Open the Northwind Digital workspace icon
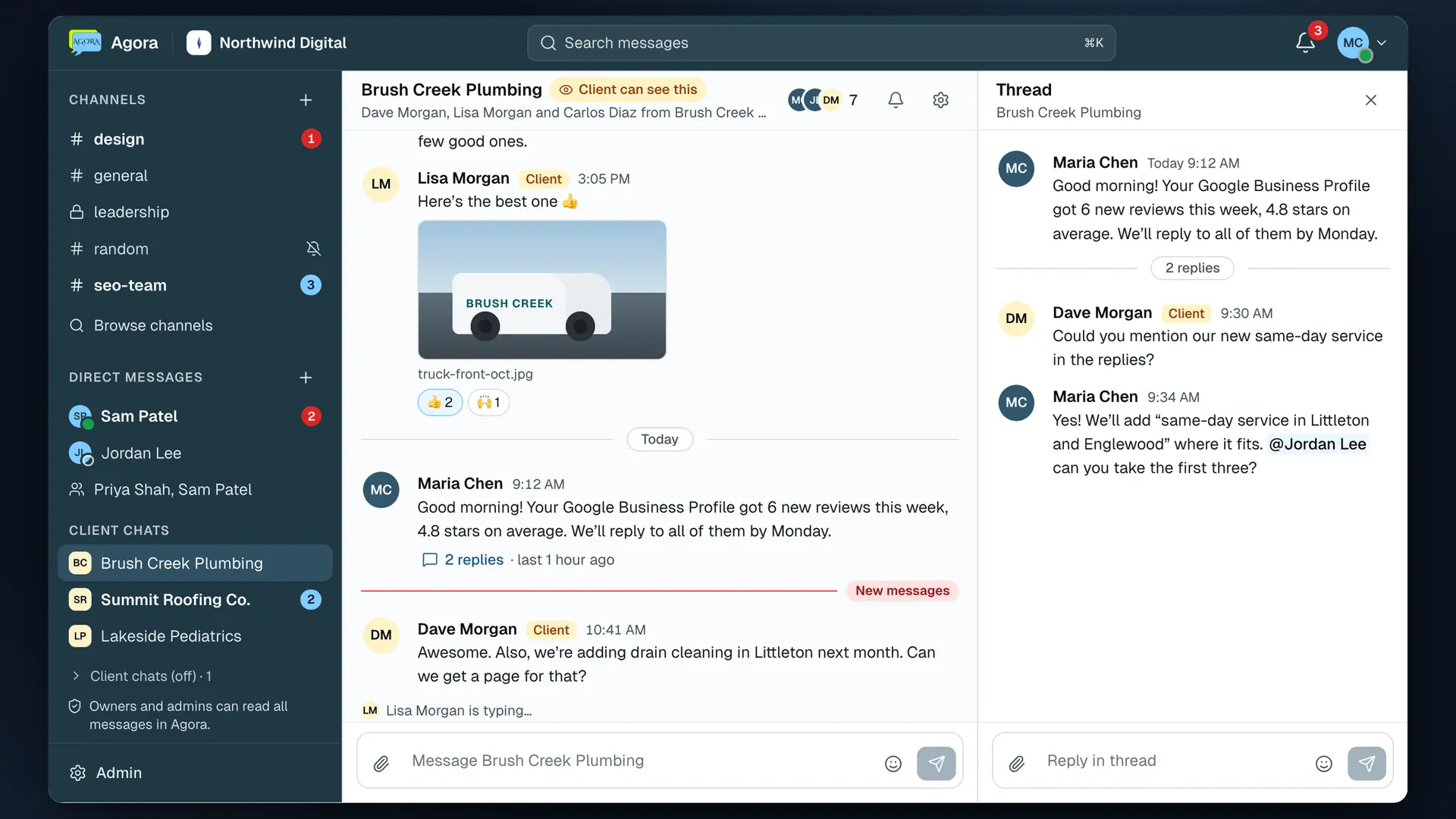Viewport: 1456px width, 819px height. point(199,42)
